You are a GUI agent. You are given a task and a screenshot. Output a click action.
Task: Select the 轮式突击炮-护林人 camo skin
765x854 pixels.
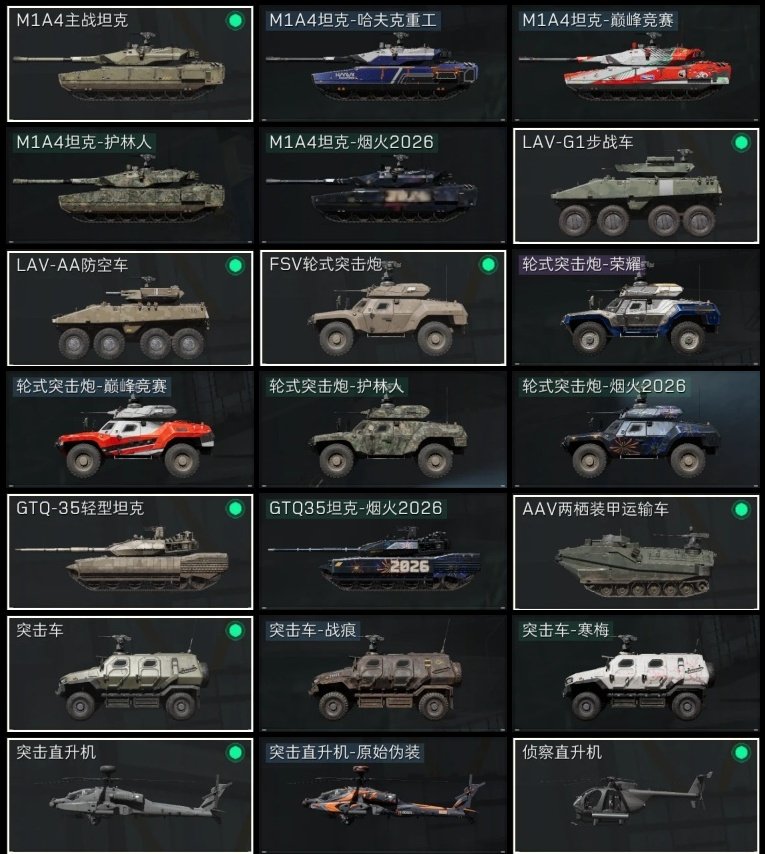click(383, 430)
